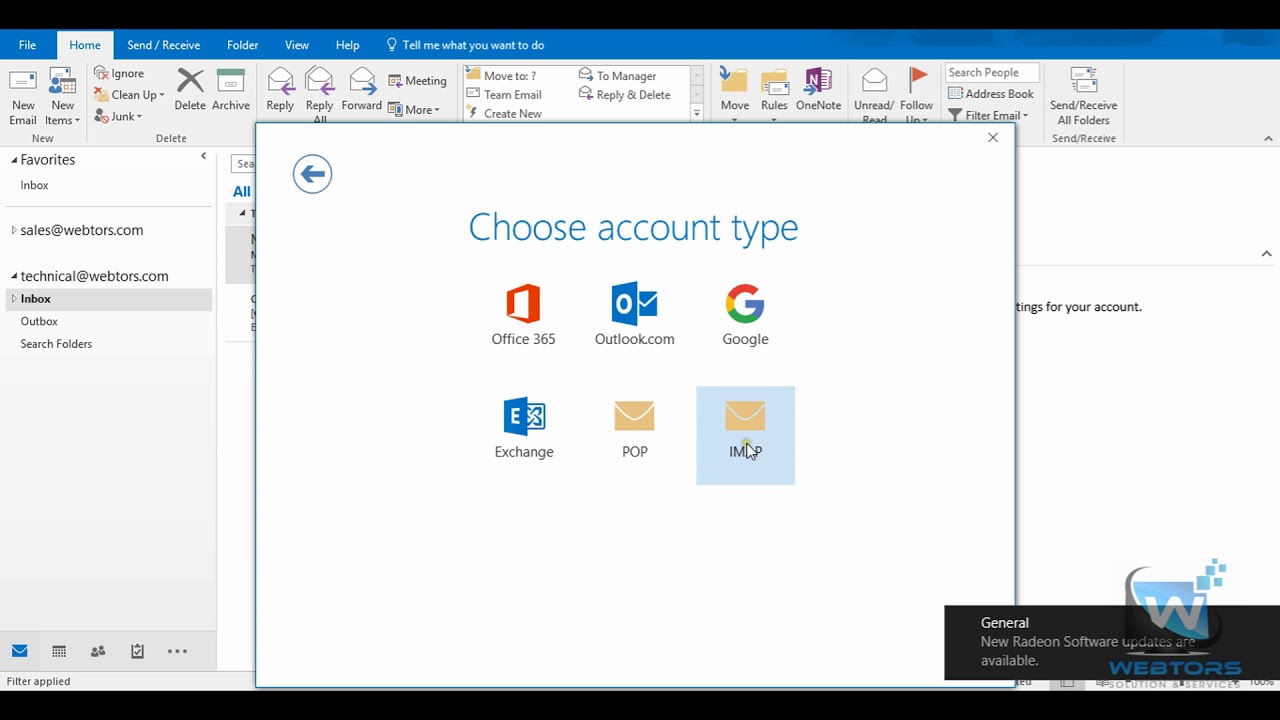This screenshot has width=1280, height=720.
Task: Click Tell me what you want to do
Action: pos(465,45)
